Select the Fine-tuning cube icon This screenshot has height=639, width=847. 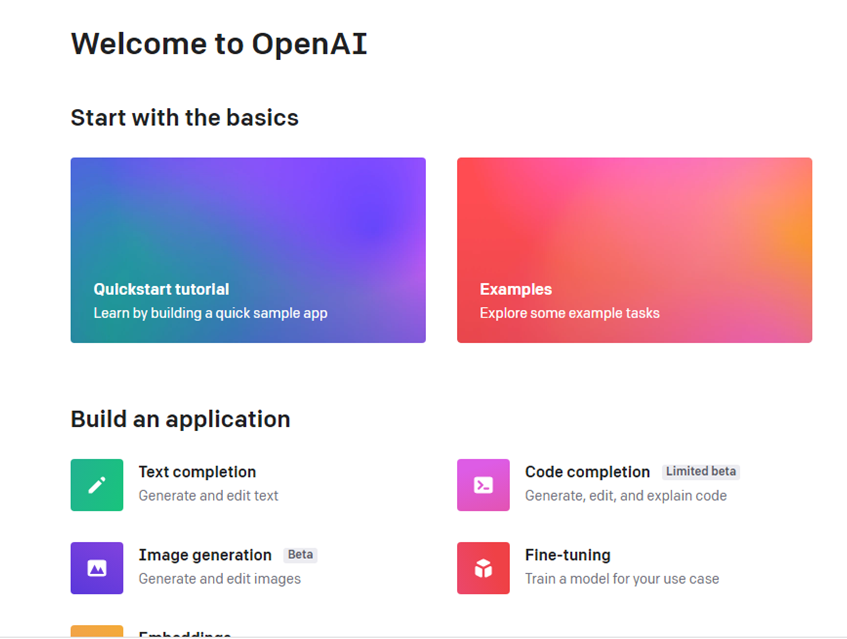483,568
